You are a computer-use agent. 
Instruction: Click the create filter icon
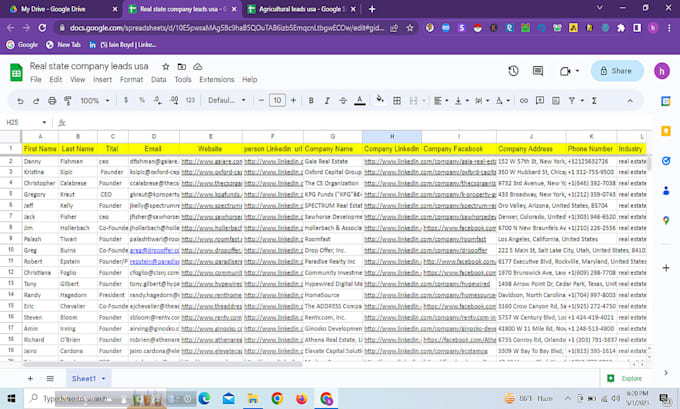pos(572,101)
